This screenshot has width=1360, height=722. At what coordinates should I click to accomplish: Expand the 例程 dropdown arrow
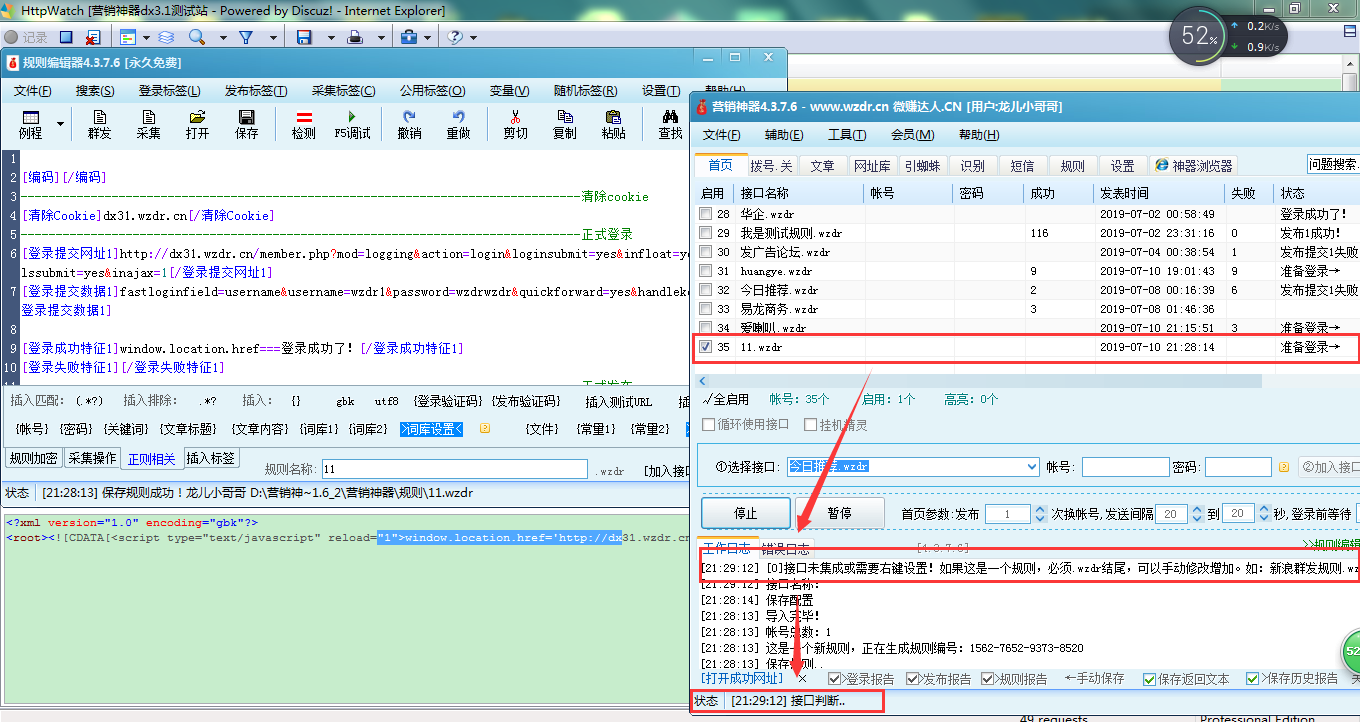(59, 123)
